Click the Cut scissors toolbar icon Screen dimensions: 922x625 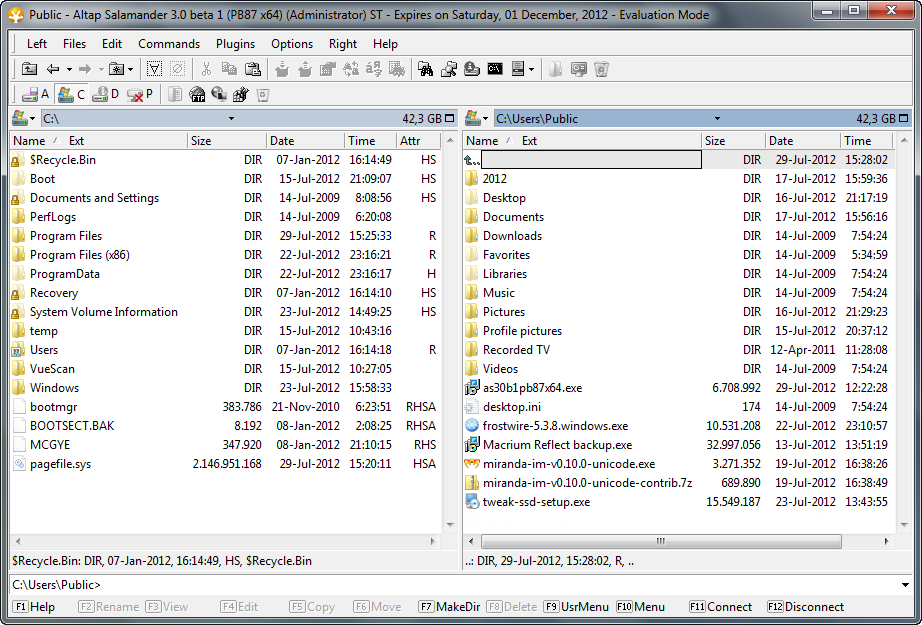tap(206, 69)
